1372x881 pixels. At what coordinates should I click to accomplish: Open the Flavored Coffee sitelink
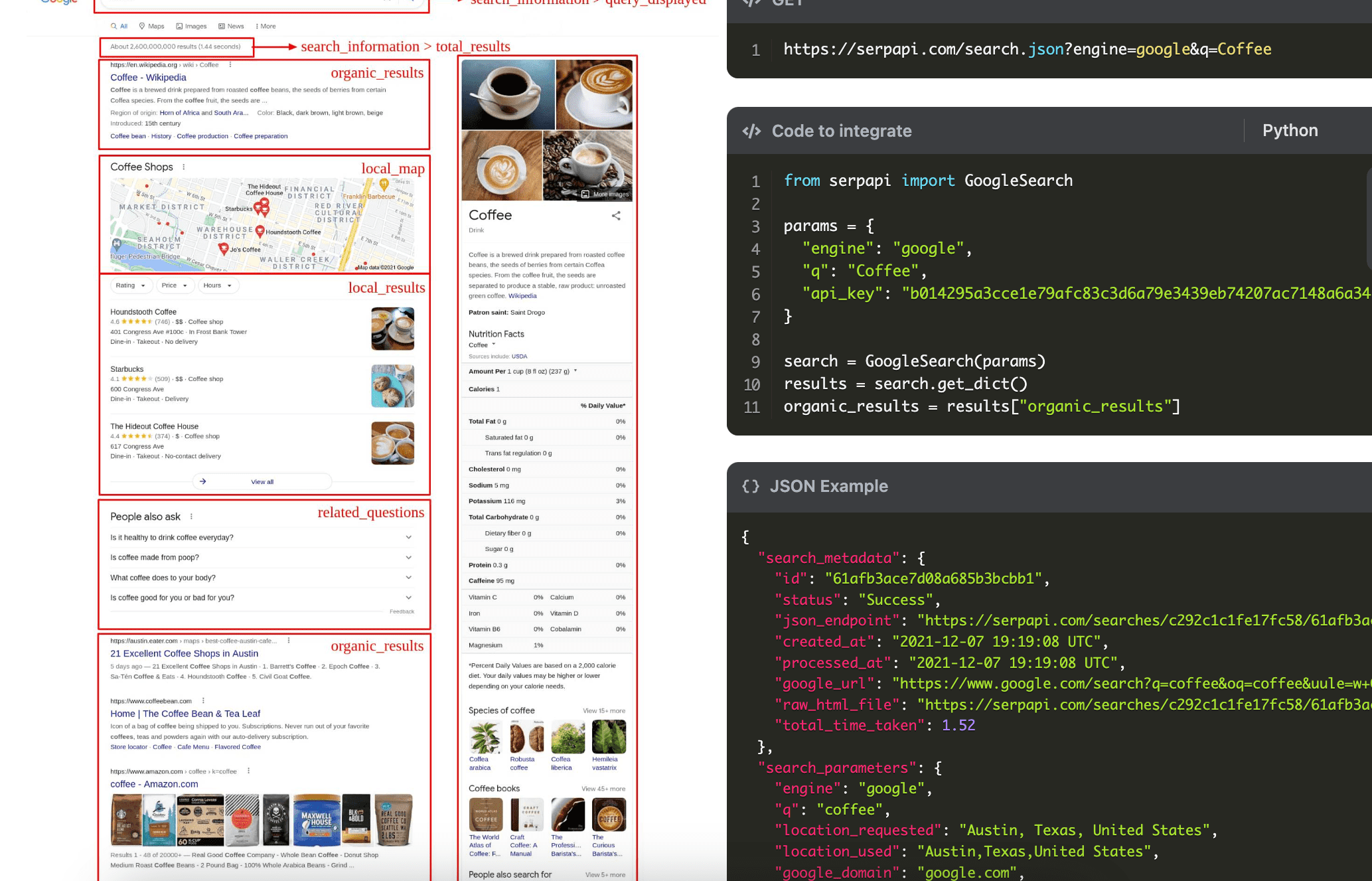(238, 747)
